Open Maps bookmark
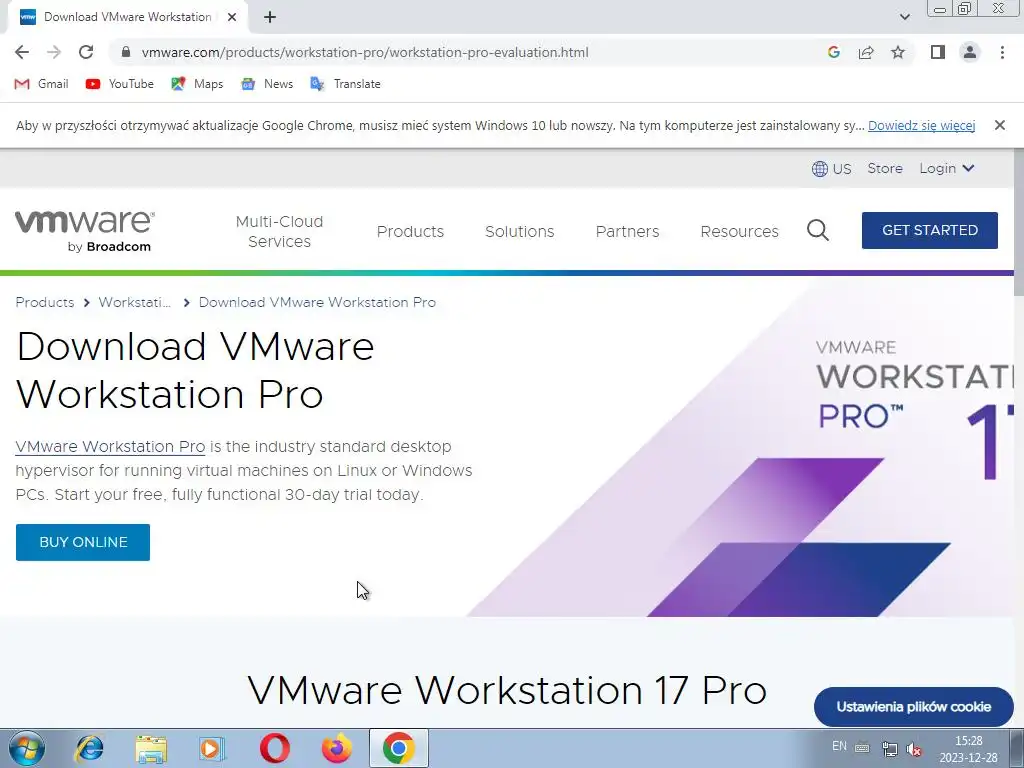The width and height of the screenshot is (1024, 768). click(x=197, y=84)
